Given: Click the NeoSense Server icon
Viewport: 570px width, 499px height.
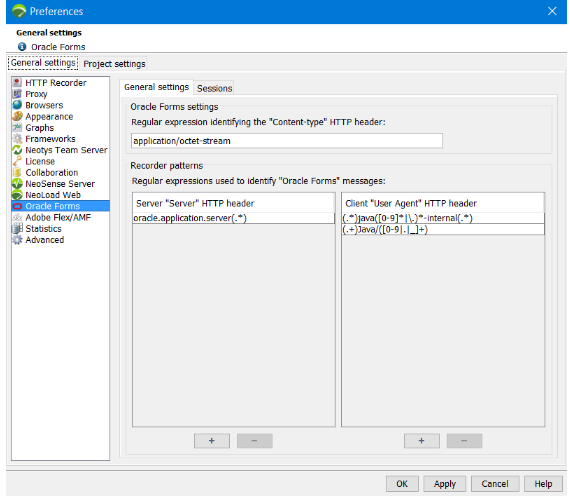Looking at the screenshot, I should point(17,184).
